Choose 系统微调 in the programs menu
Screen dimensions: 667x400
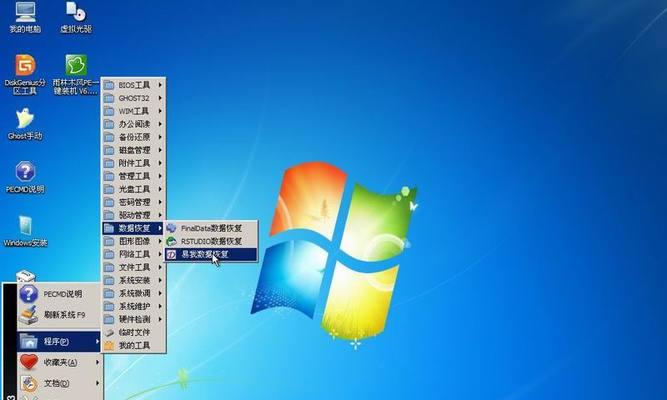[134, 293]
